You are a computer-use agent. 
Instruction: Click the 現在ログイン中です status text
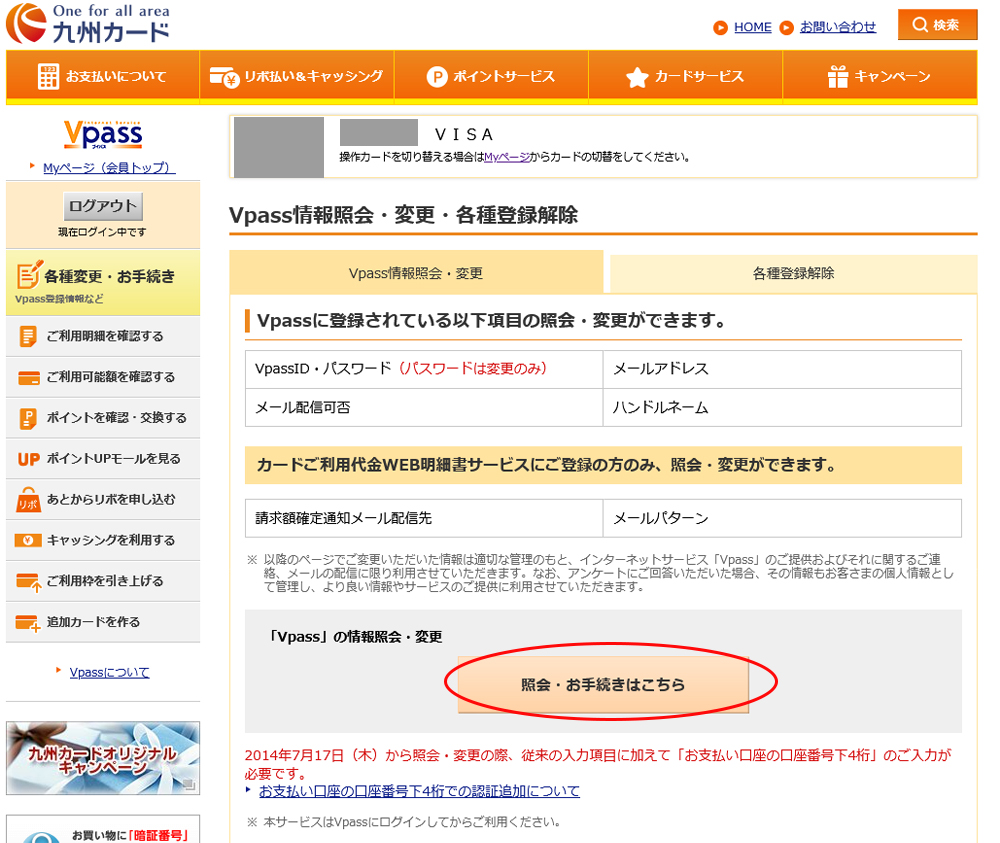click(102, 232)
